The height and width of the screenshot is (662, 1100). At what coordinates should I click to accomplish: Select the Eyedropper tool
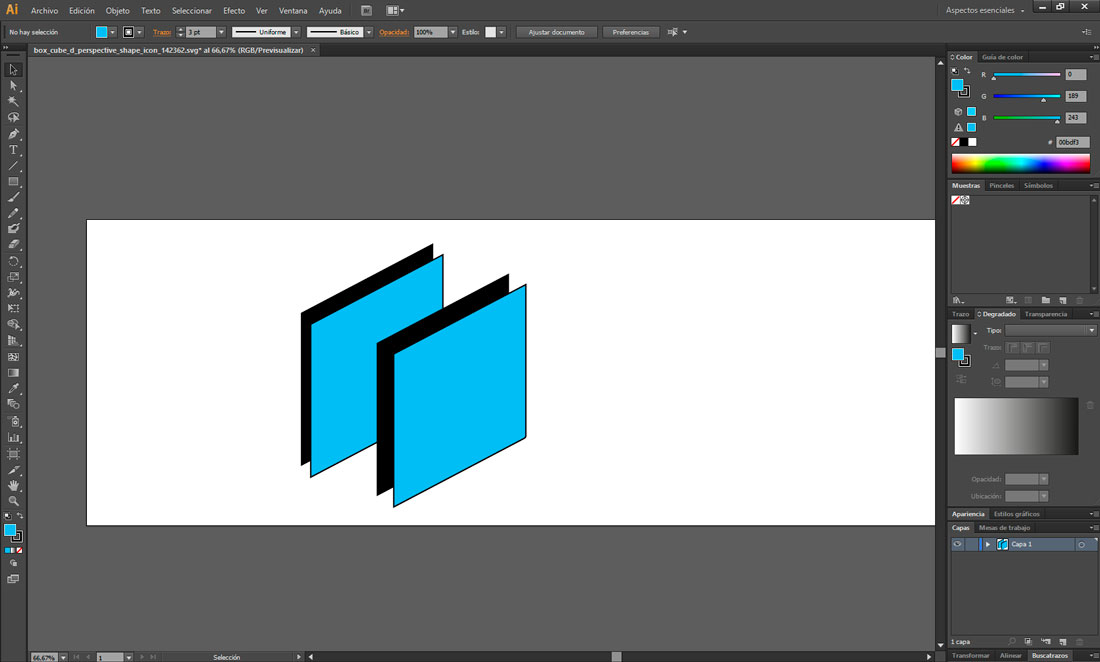tap(13, 389)
